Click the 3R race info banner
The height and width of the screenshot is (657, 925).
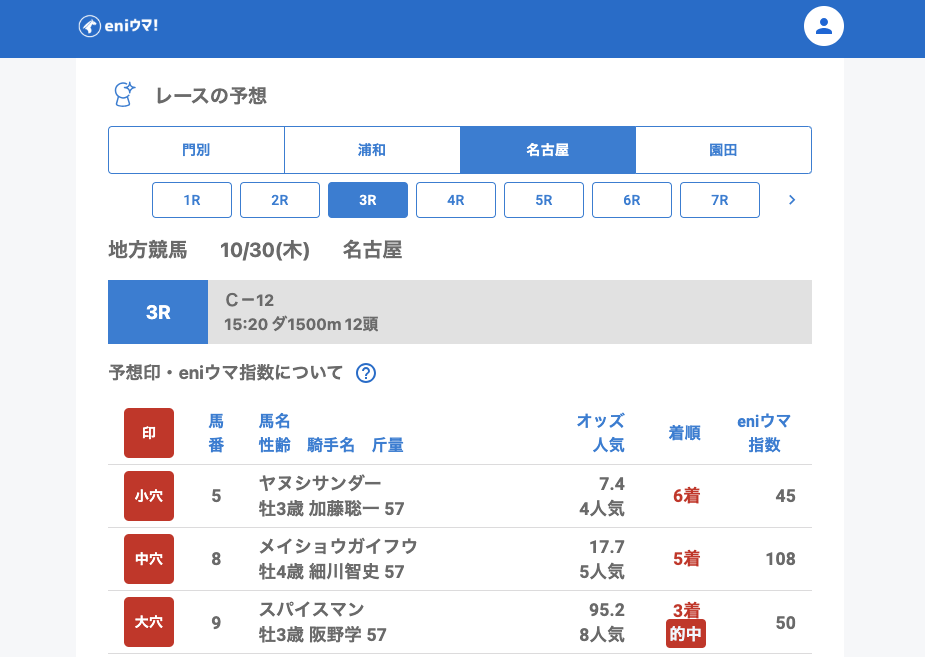point(460,312)
